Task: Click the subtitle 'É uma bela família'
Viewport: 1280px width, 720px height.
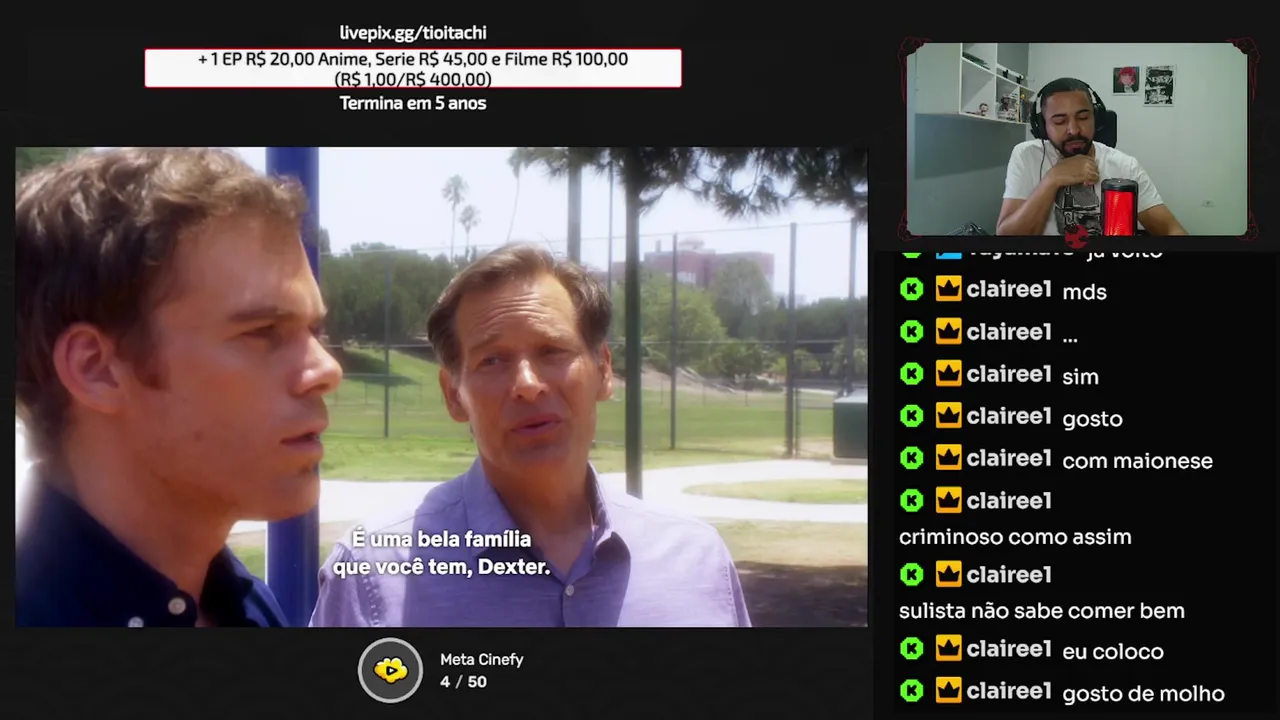Action: click(x=441, y=540)
